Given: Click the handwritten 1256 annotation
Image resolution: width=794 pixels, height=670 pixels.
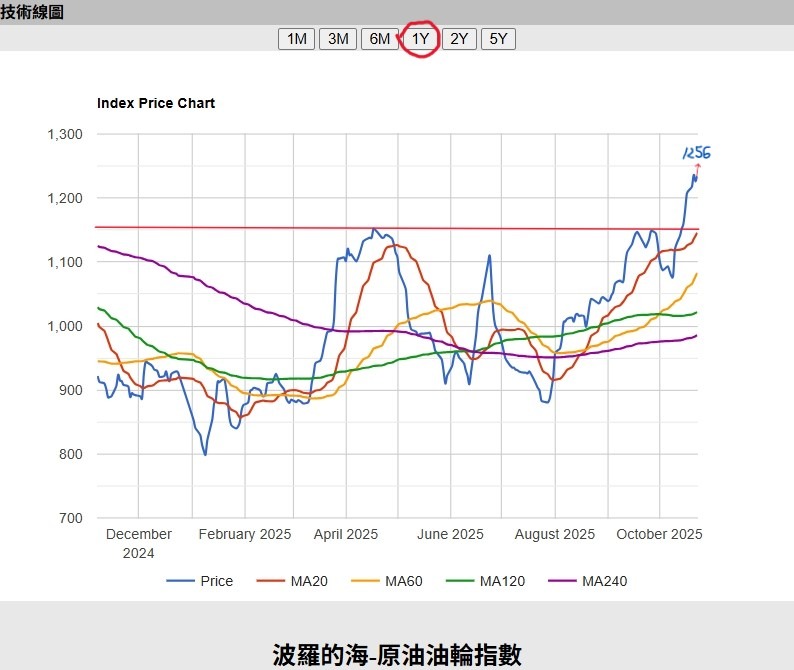Looking at the screenshot, I should click(697, 152).
